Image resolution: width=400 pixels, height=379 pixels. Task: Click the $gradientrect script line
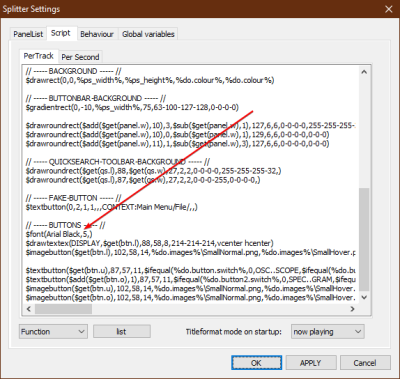pos(132,107)
